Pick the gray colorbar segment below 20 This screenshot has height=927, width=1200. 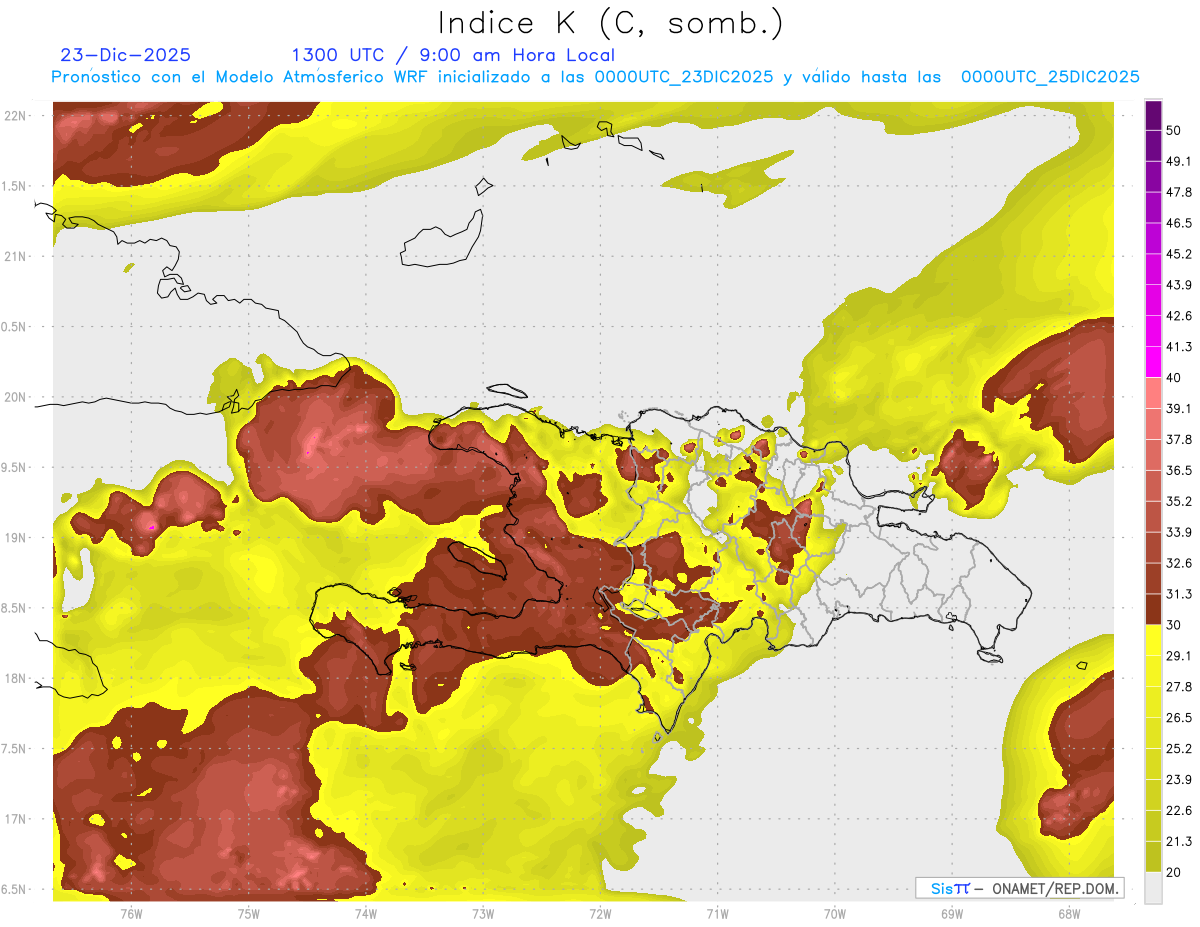point(1153,888)
